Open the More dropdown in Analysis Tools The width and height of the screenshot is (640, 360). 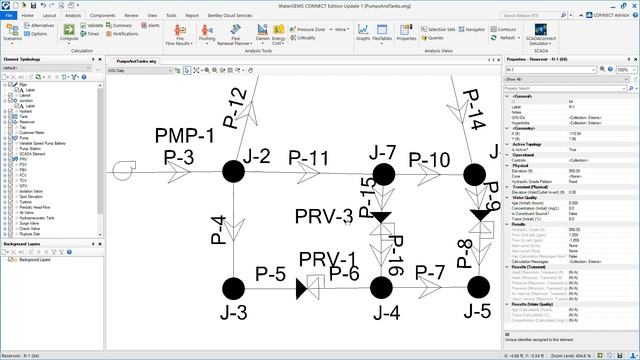point(340,29)
